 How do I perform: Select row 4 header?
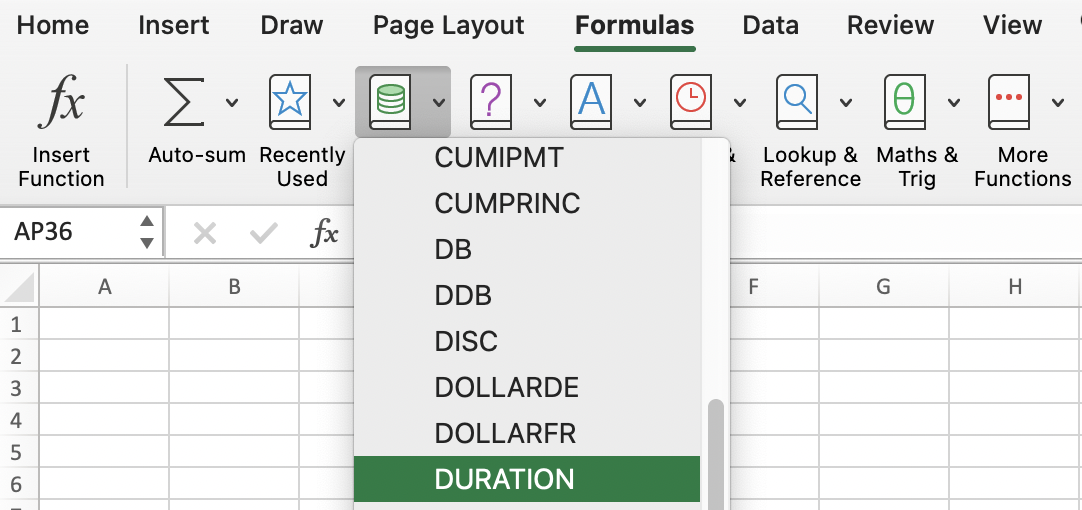click(x=19, y=420)
